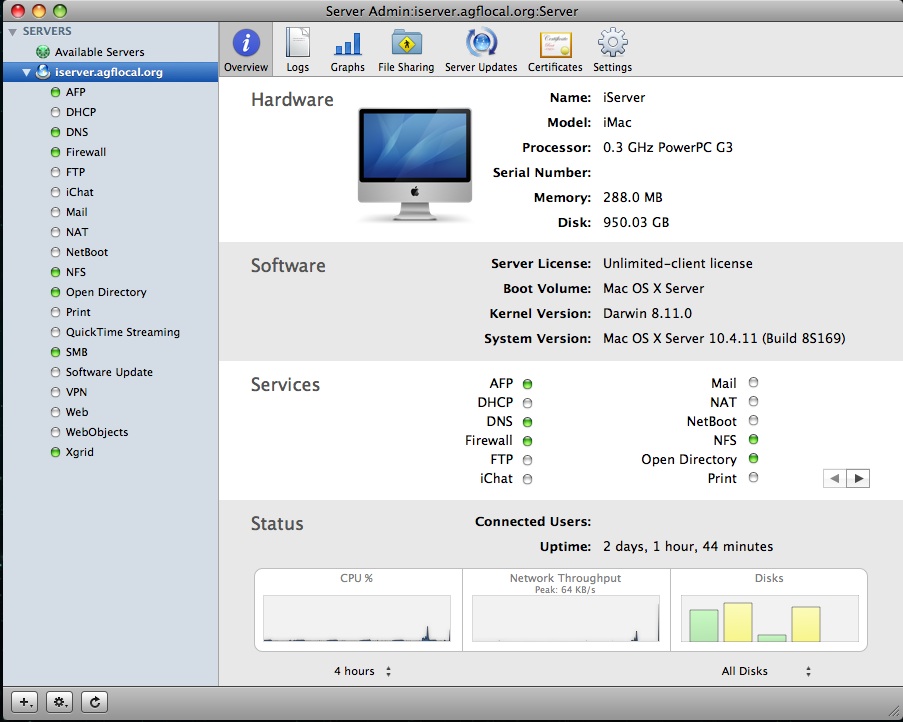Click FTP status light in Services
This screenshot has width=903, height=722.
pos(528,460)
